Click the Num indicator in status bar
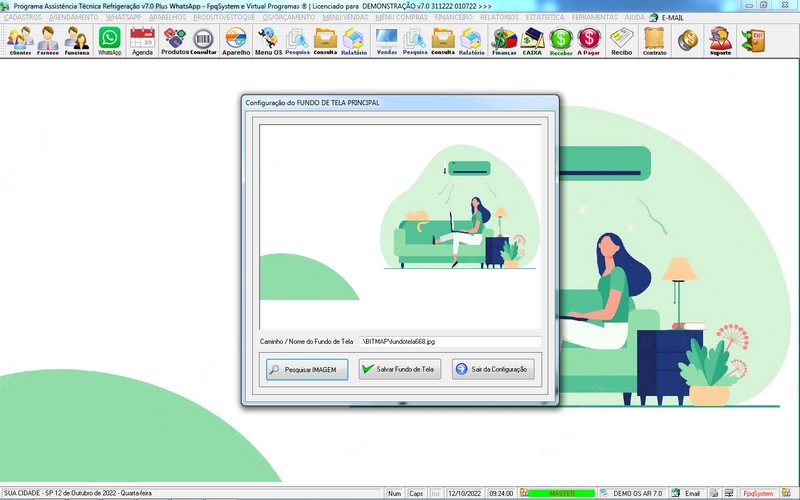This screenshot has height=500, width=800. pos(394,493)
